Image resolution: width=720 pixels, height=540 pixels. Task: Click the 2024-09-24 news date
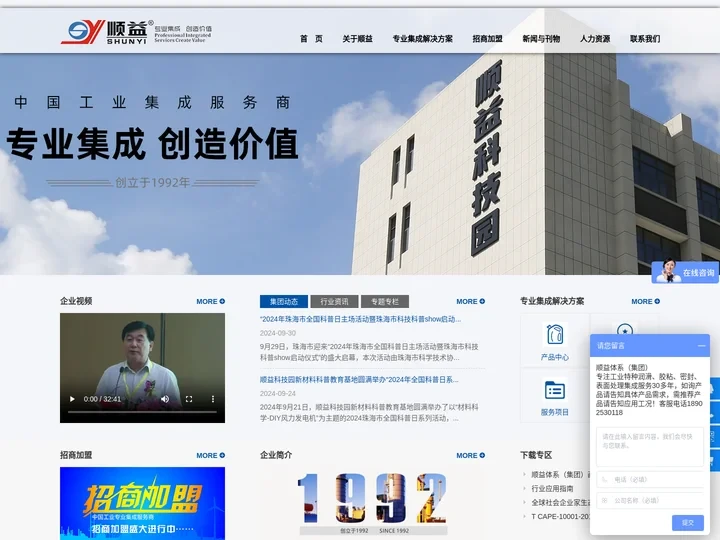(278, 394)
